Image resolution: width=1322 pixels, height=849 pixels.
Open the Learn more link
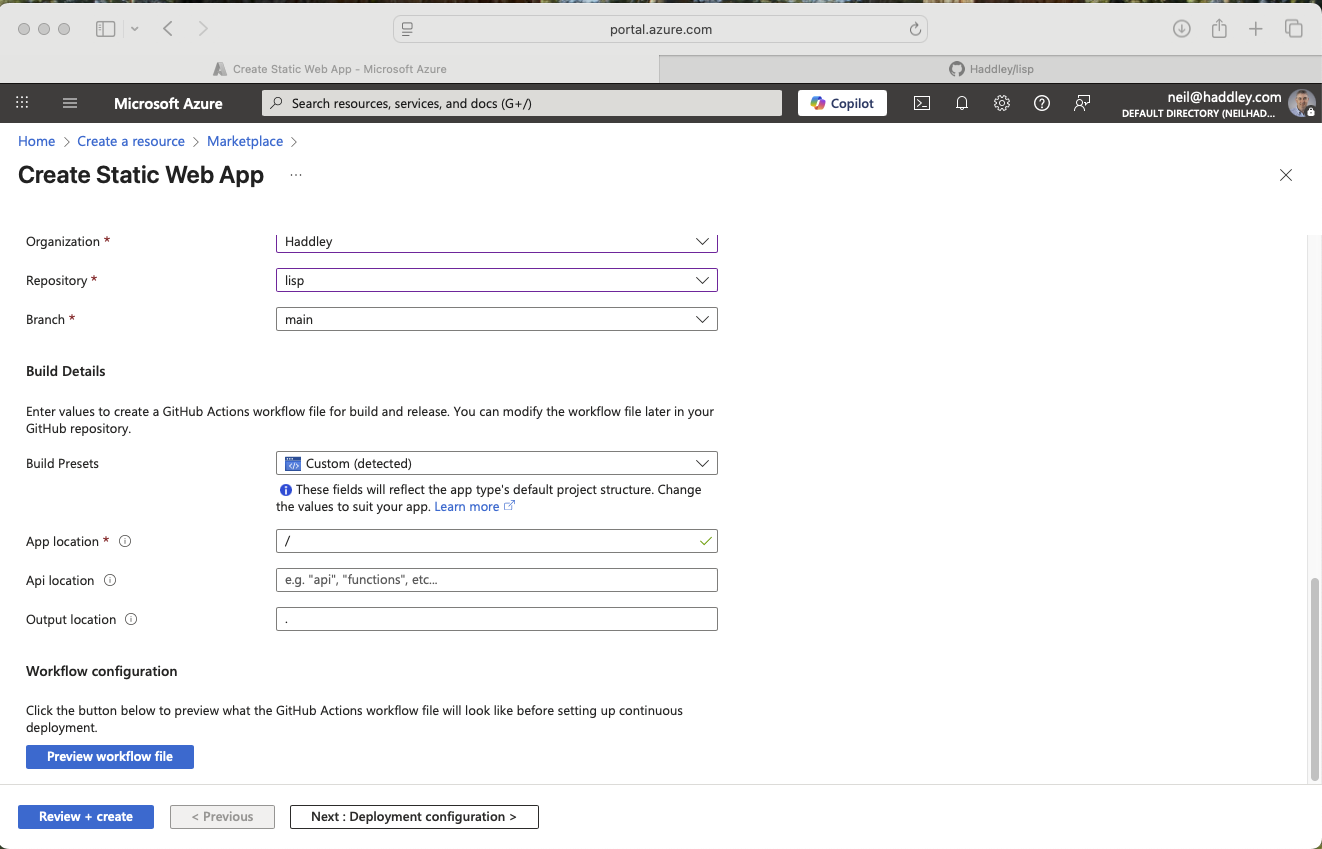(x=466, y=506)
